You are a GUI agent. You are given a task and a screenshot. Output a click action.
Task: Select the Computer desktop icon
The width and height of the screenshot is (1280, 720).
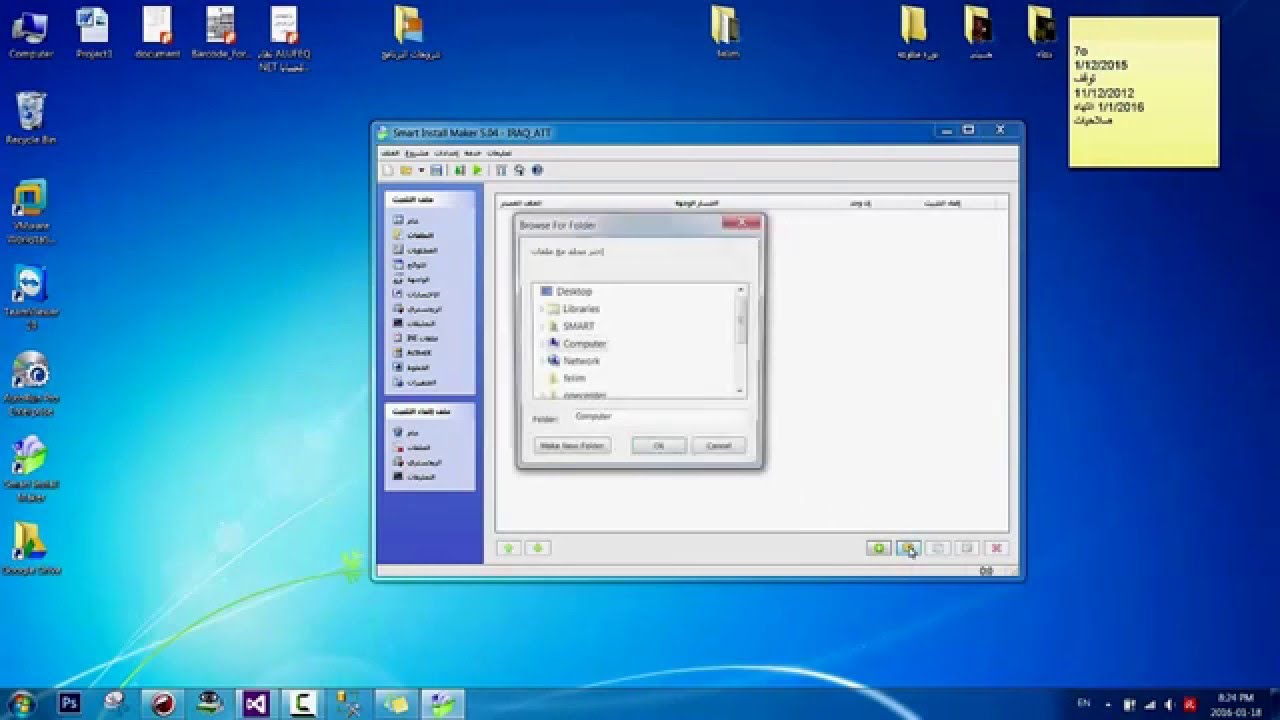click(31, 33)
